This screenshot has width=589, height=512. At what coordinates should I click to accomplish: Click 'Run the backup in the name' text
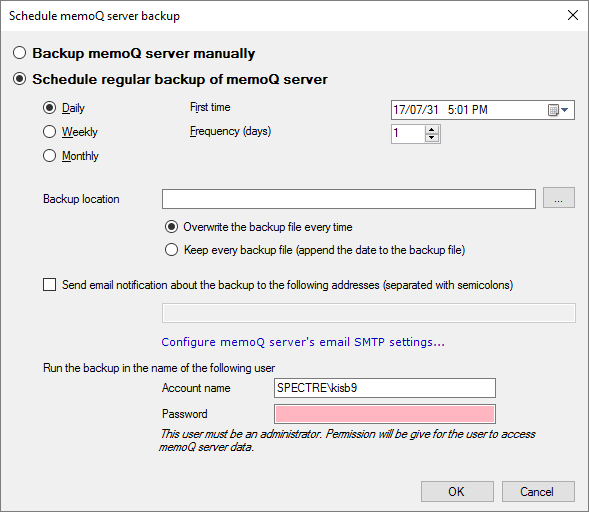click(x=159, y=368)
